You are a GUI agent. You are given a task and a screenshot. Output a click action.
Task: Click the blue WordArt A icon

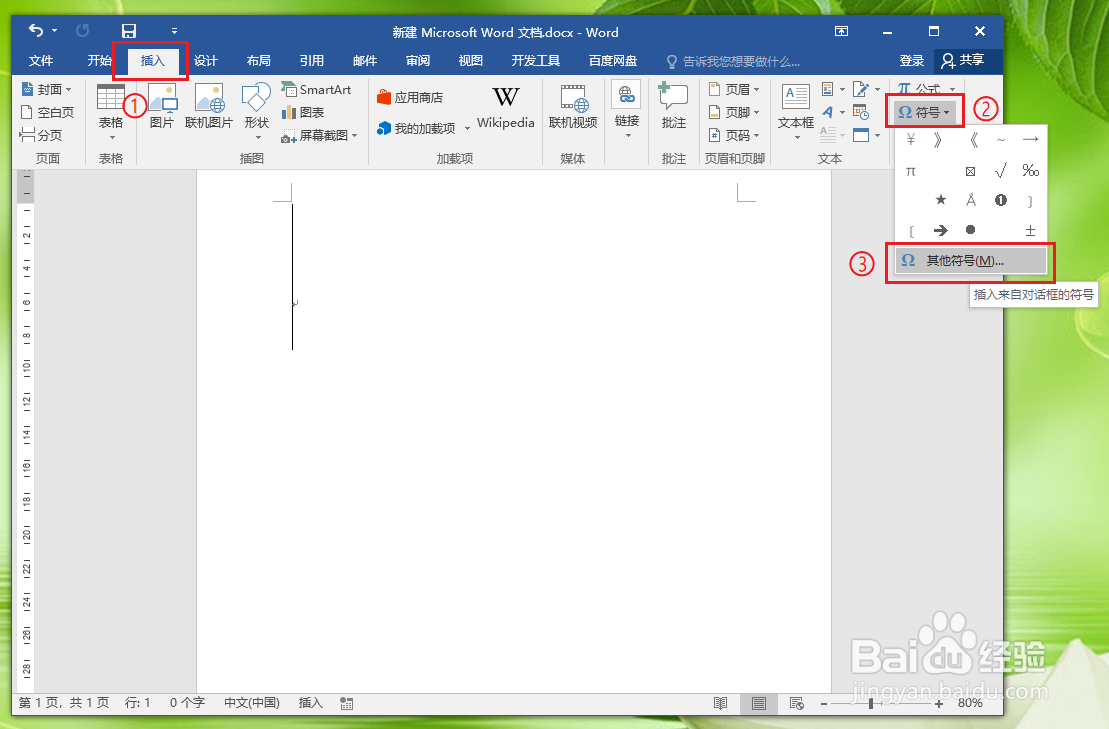[x=828, y=112]
